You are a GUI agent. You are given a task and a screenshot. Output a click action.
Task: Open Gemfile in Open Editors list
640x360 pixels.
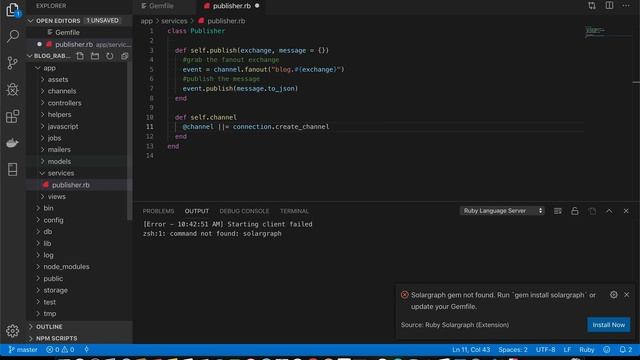point(80,32)
